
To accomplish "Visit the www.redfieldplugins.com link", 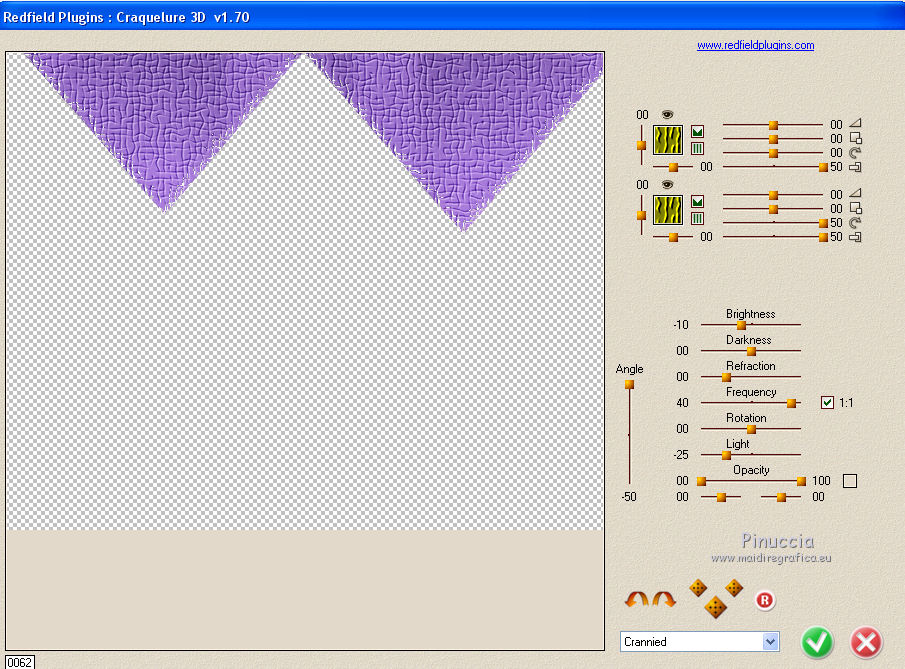I will (756, 45).
